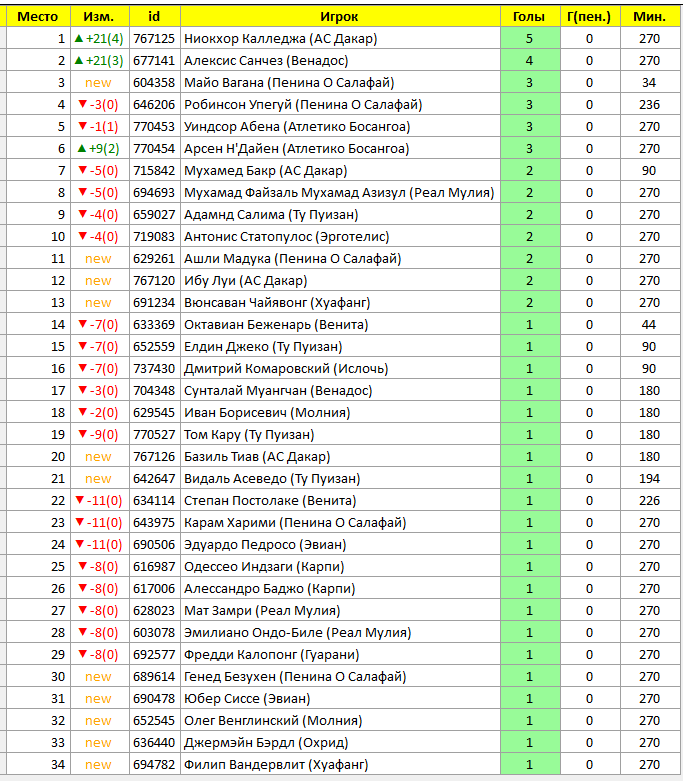Image resolution: width=683 pixels, height=781 pixels.
Task: Click the Место column header
Action: pos(38,17)
